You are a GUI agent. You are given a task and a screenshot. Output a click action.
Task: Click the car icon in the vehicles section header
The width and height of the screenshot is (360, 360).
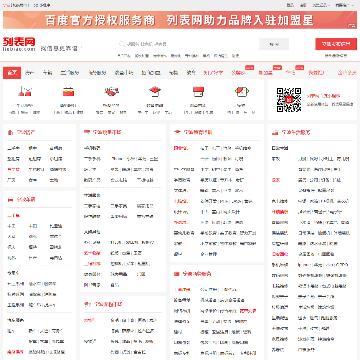coord(10,200)
